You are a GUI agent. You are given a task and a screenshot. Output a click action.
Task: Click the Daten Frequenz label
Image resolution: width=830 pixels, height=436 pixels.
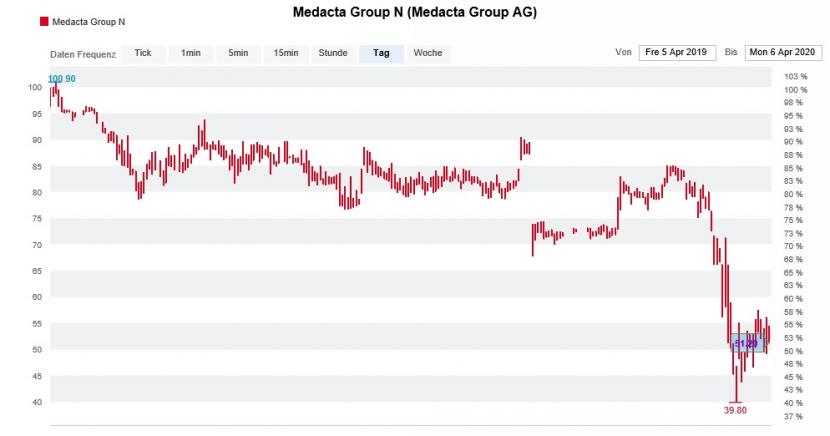click(x=83, y=54)
